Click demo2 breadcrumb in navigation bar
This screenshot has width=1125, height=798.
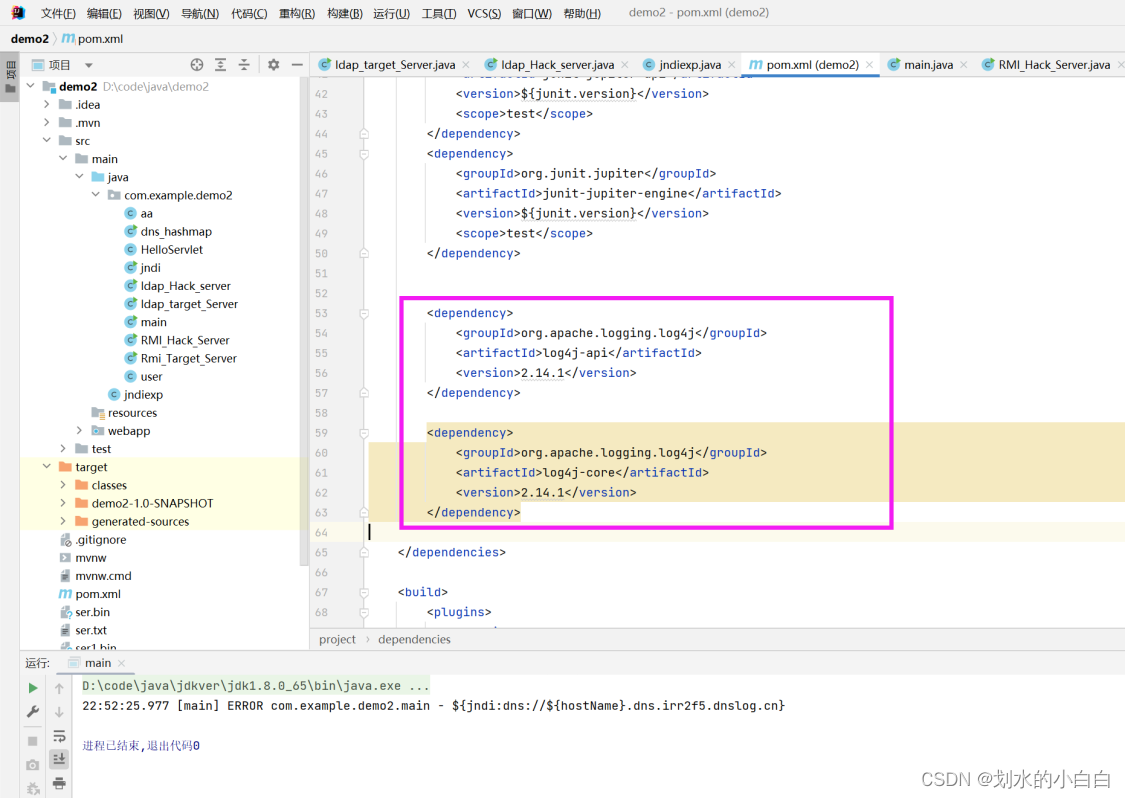tap(29, 39)
